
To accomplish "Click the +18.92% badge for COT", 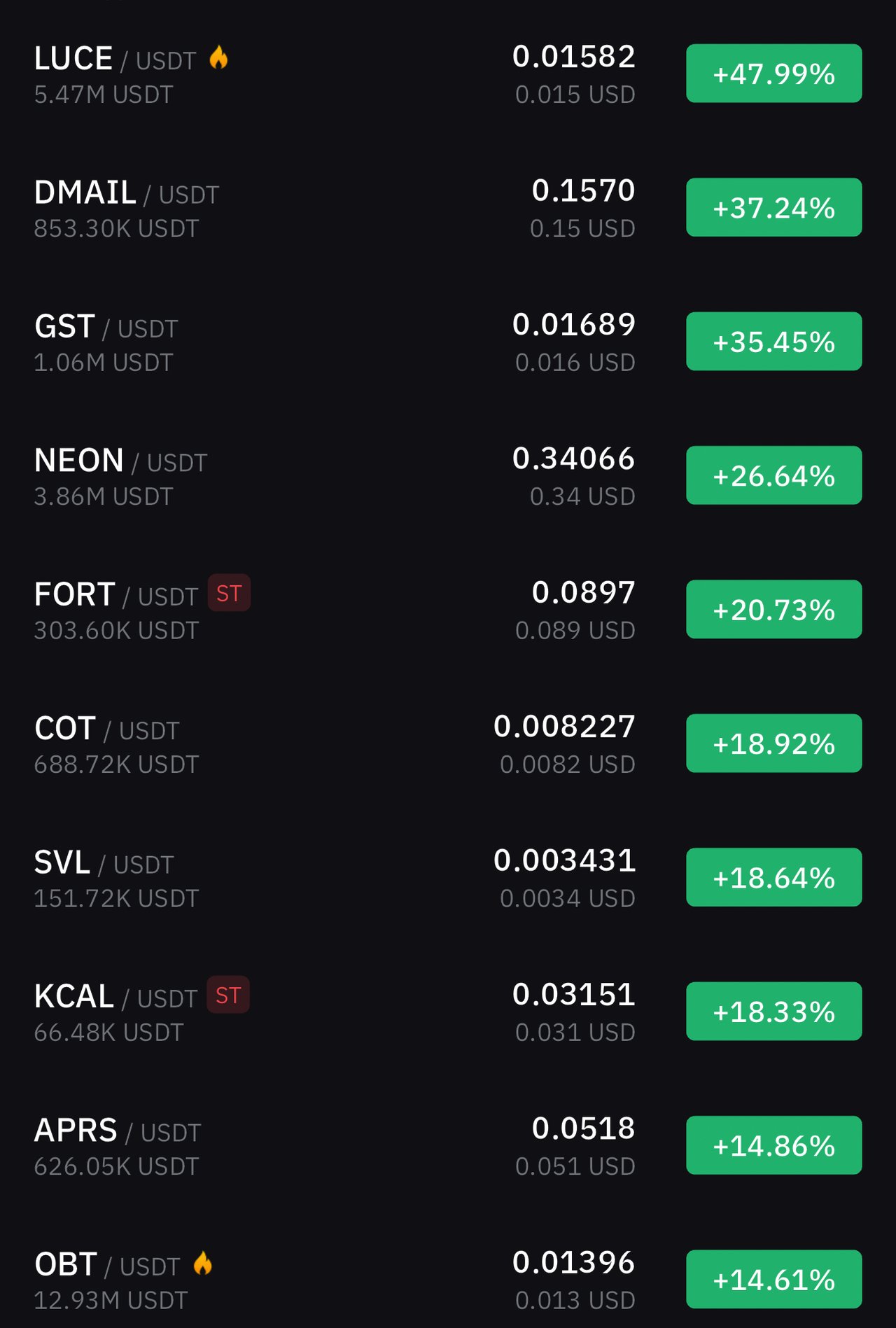I will (773, 743).
